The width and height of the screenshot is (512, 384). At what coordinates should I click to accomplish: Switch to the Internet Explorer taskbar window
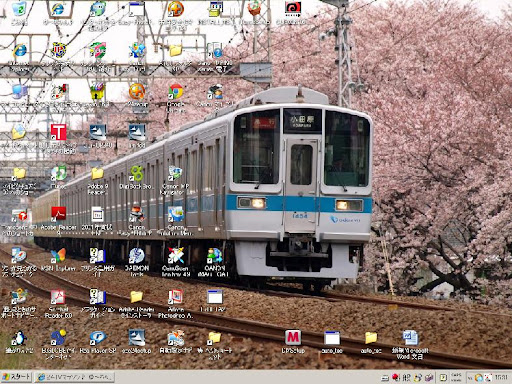[74, 377]
